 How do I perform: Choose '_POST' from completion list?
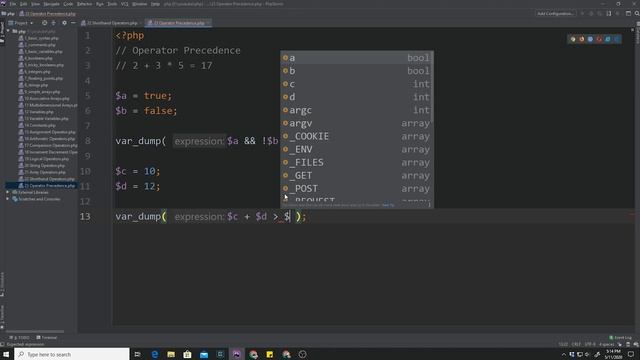(356, 189)
